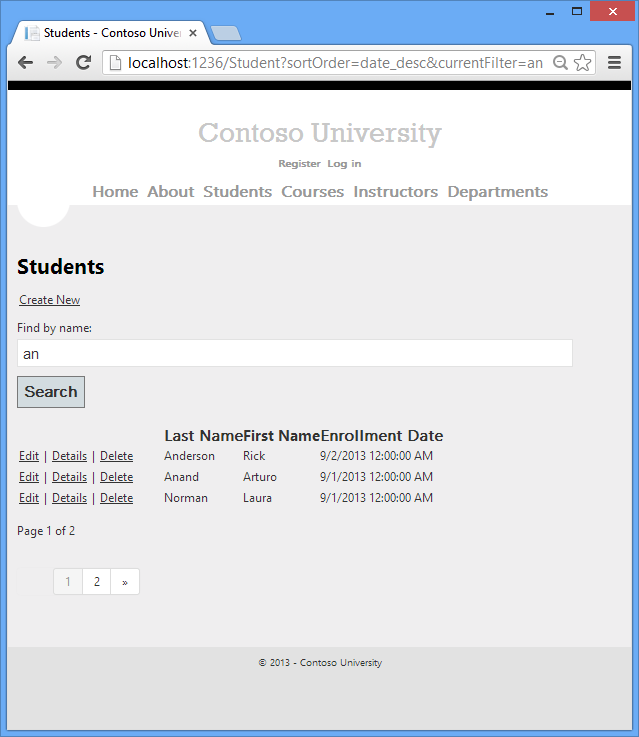This screenshot has width=639, height=737.
Task: Edit the Anand student row
Action: click(29, 477)
